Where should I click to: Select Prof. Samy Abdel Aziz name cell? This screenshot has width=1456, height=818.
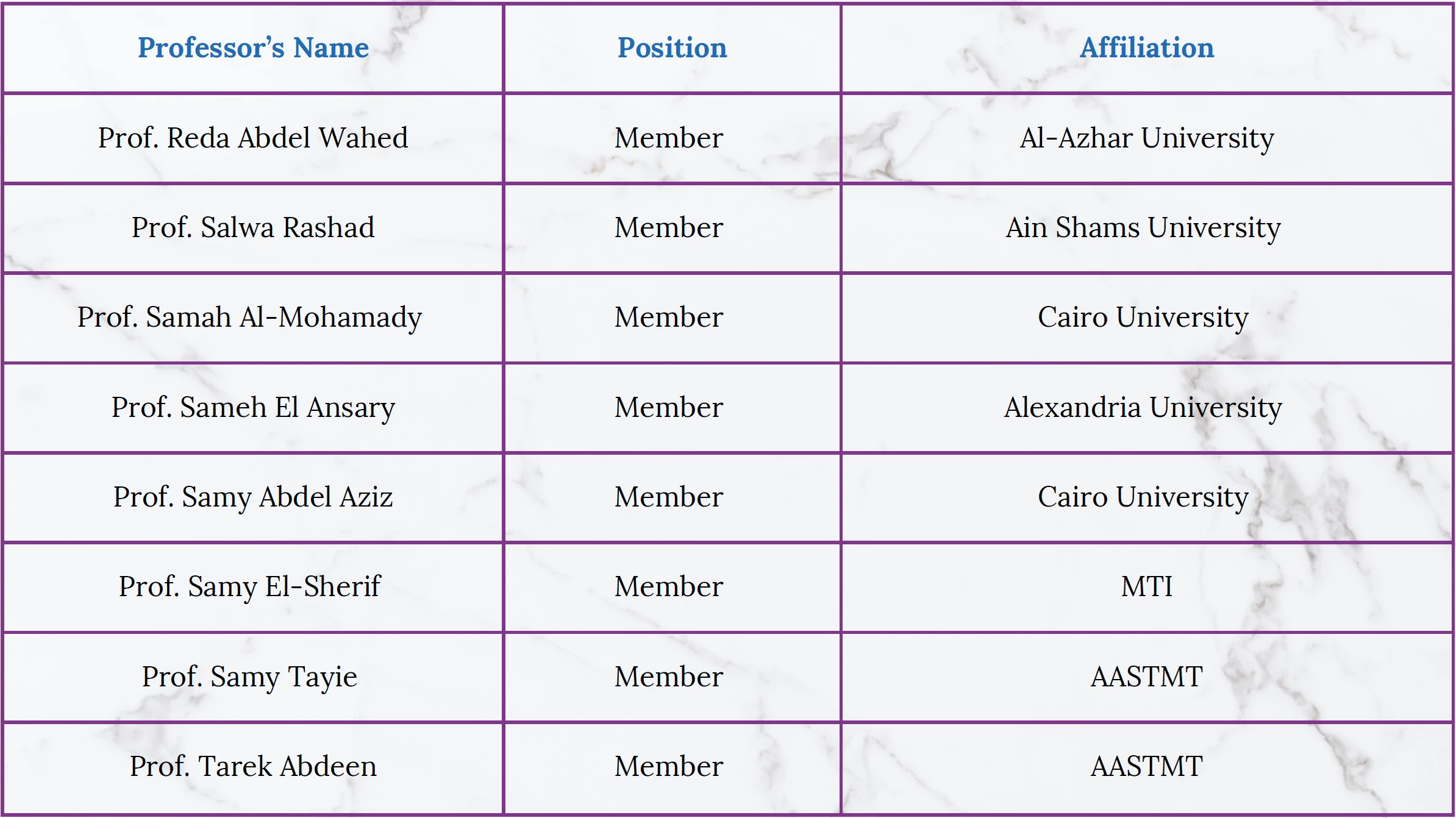pos(253,497)
